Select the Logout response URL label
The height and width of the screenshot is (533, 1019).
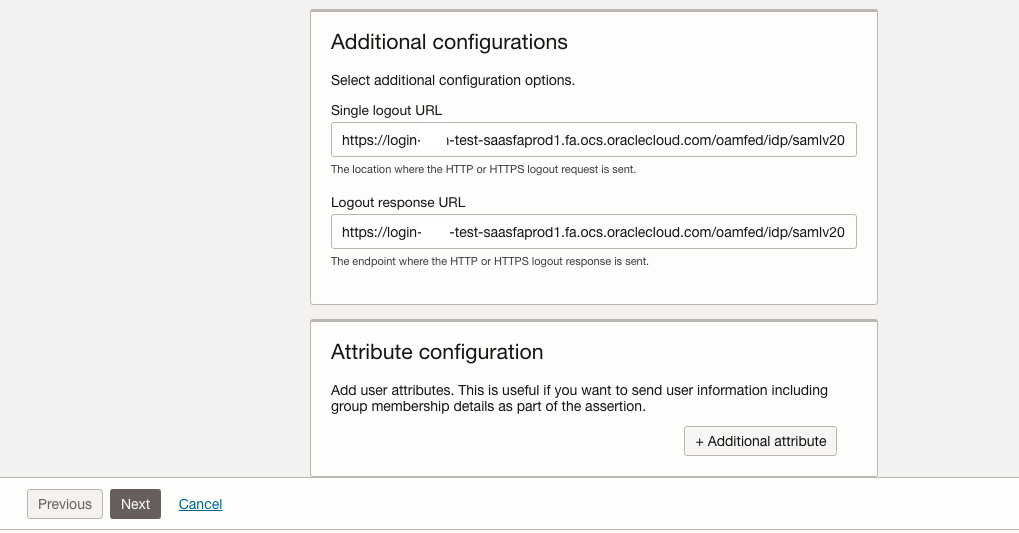pos(398,202)
